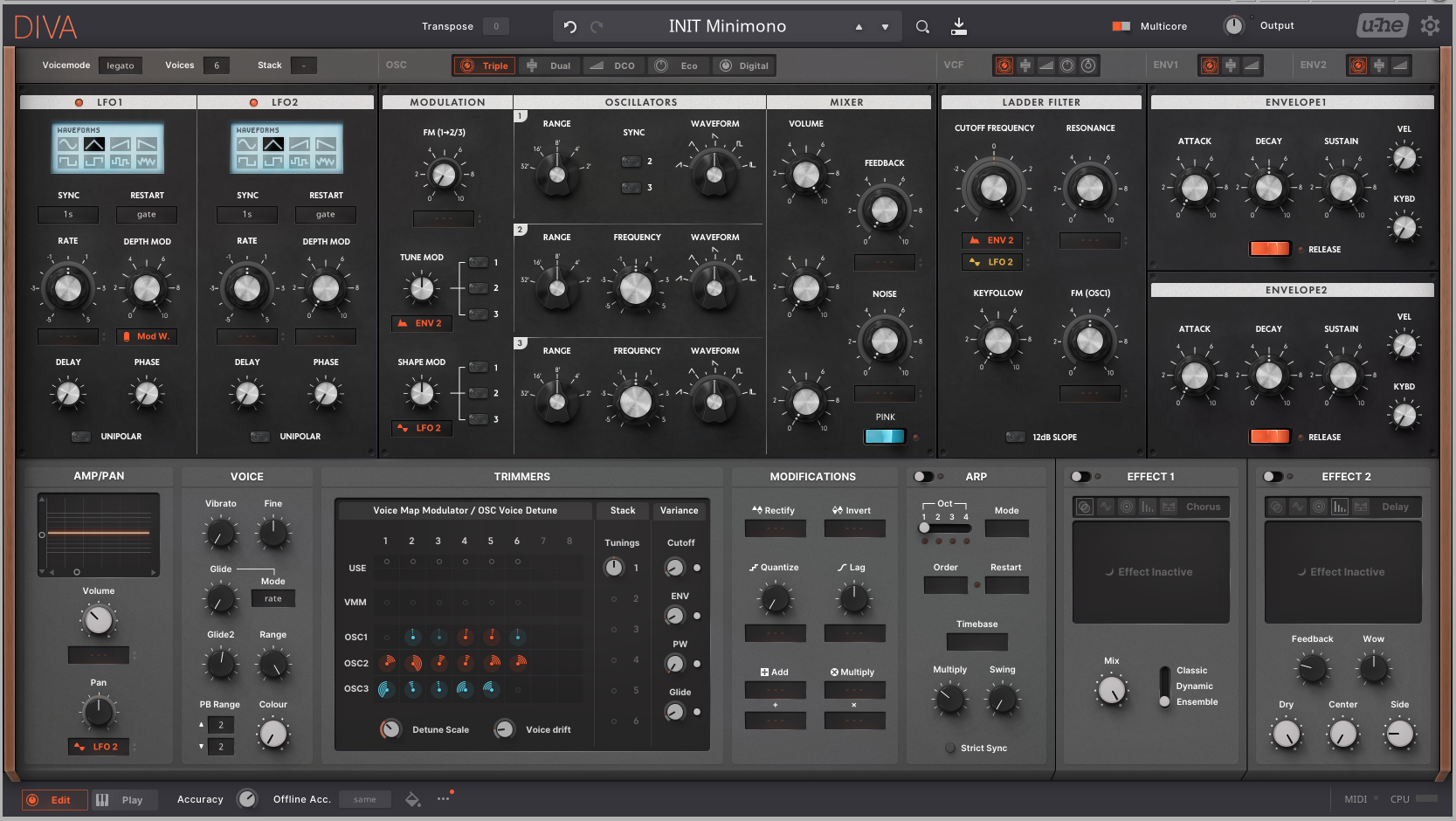Toggle LFO2 Unipolar switch
The image size is (1456, 821).
[x=260, y=437]
